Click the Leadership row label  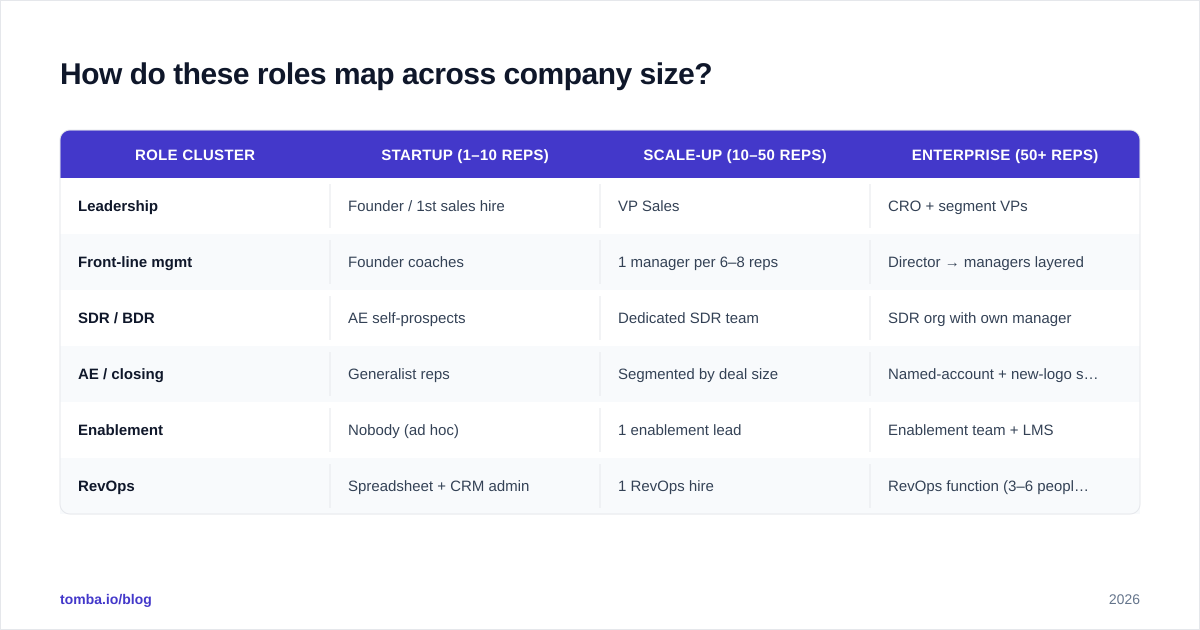118,206
